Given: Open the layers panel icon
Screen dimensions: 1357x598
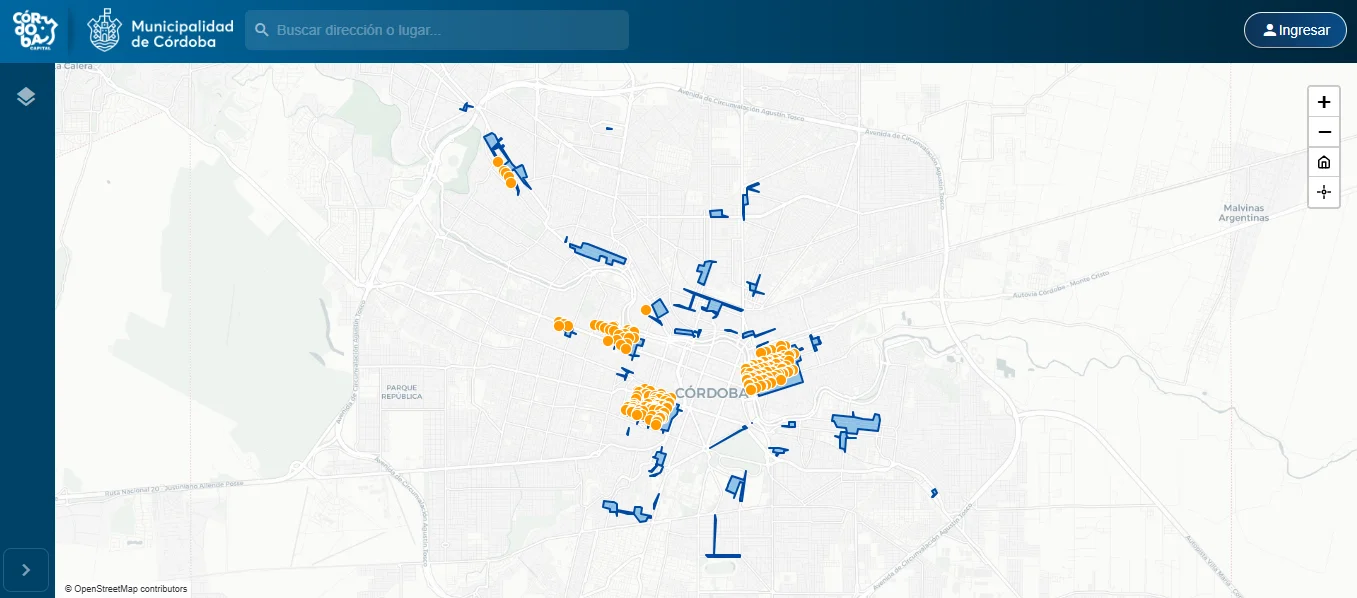Looking at the screenshot, I should (26, 96).
